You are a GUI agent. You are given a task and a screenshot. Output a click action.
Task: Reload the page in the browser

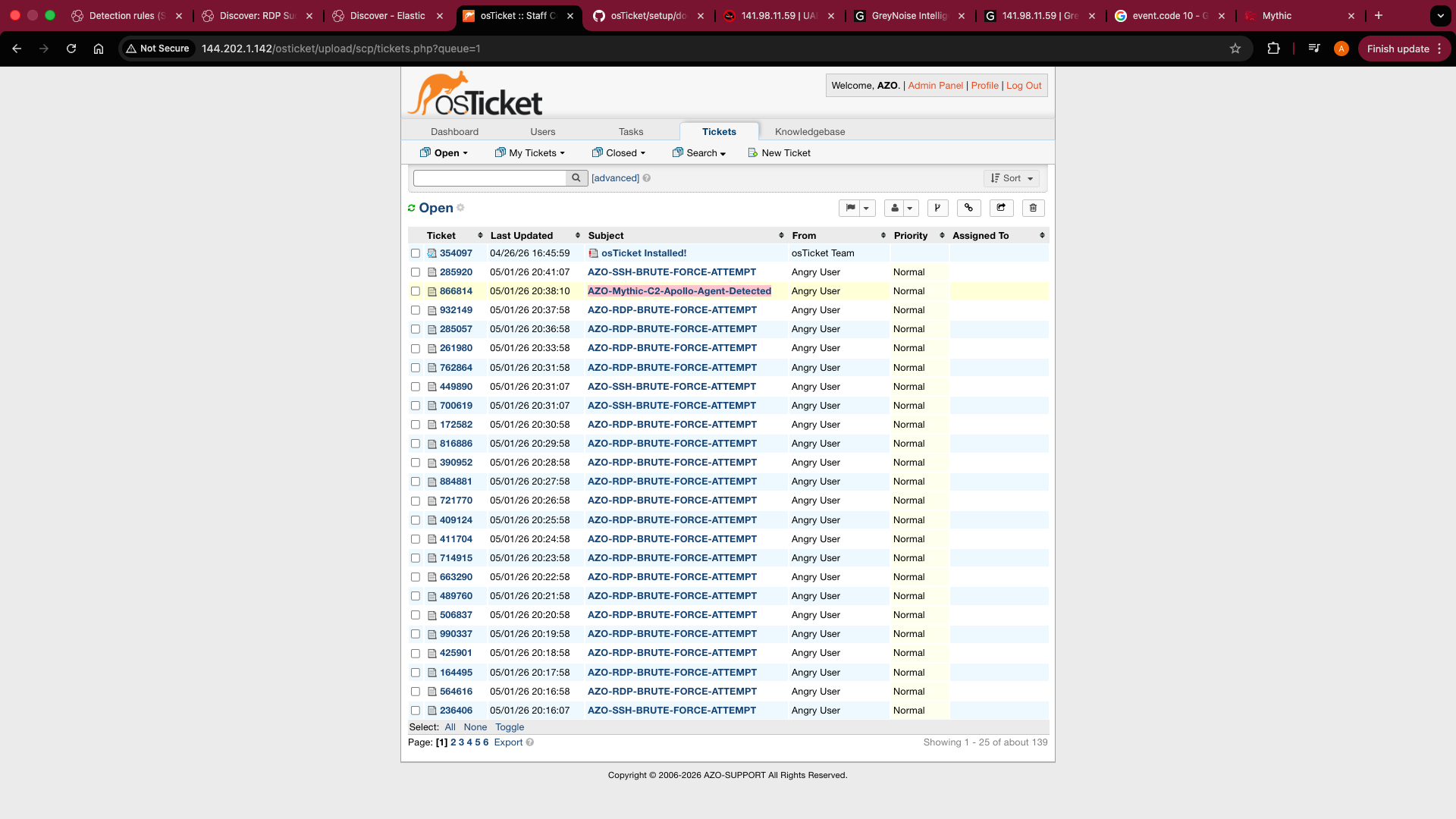pyautogui.click(x=71, y=49)
